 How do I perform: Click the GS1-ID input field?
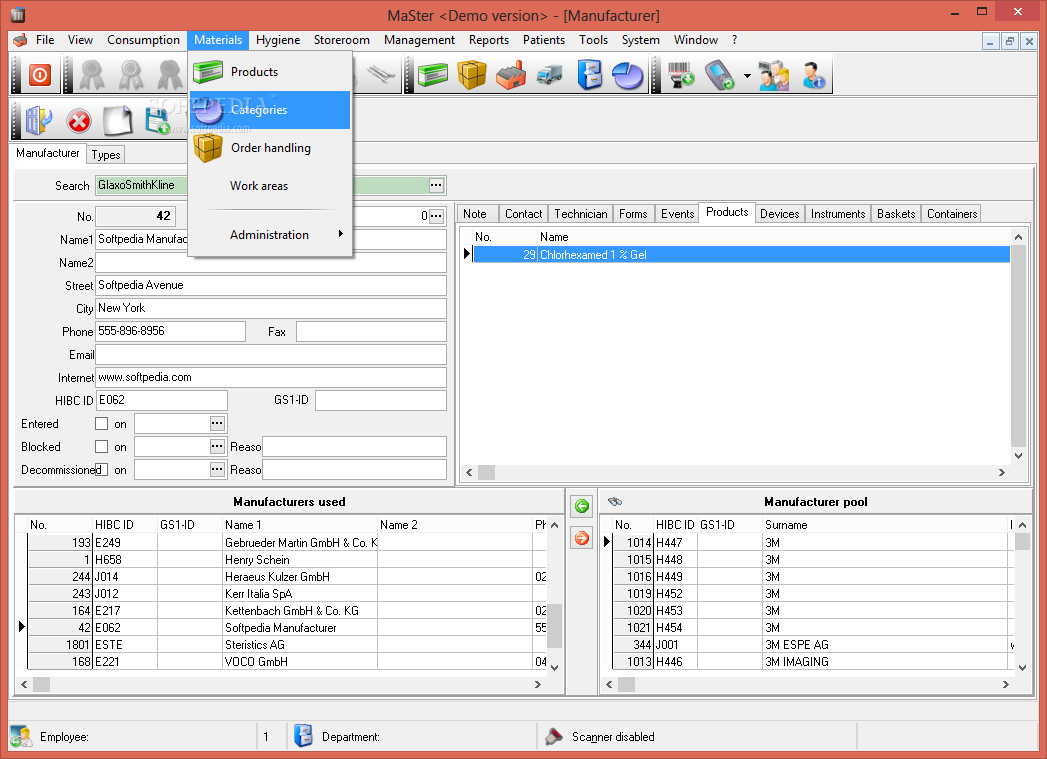[x=381, y=400]
